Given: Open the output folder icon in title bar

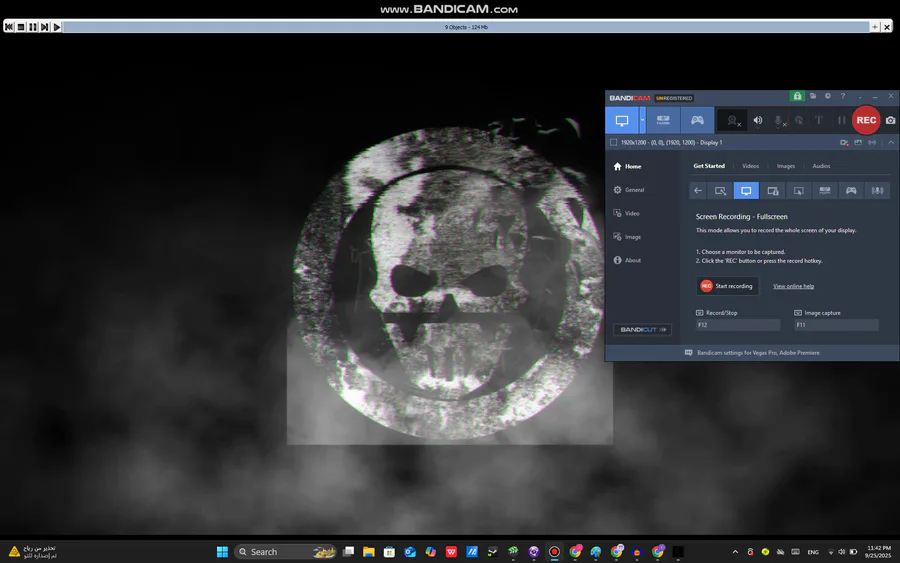Looking at the screenshot, I should click(x=813, y=96).
